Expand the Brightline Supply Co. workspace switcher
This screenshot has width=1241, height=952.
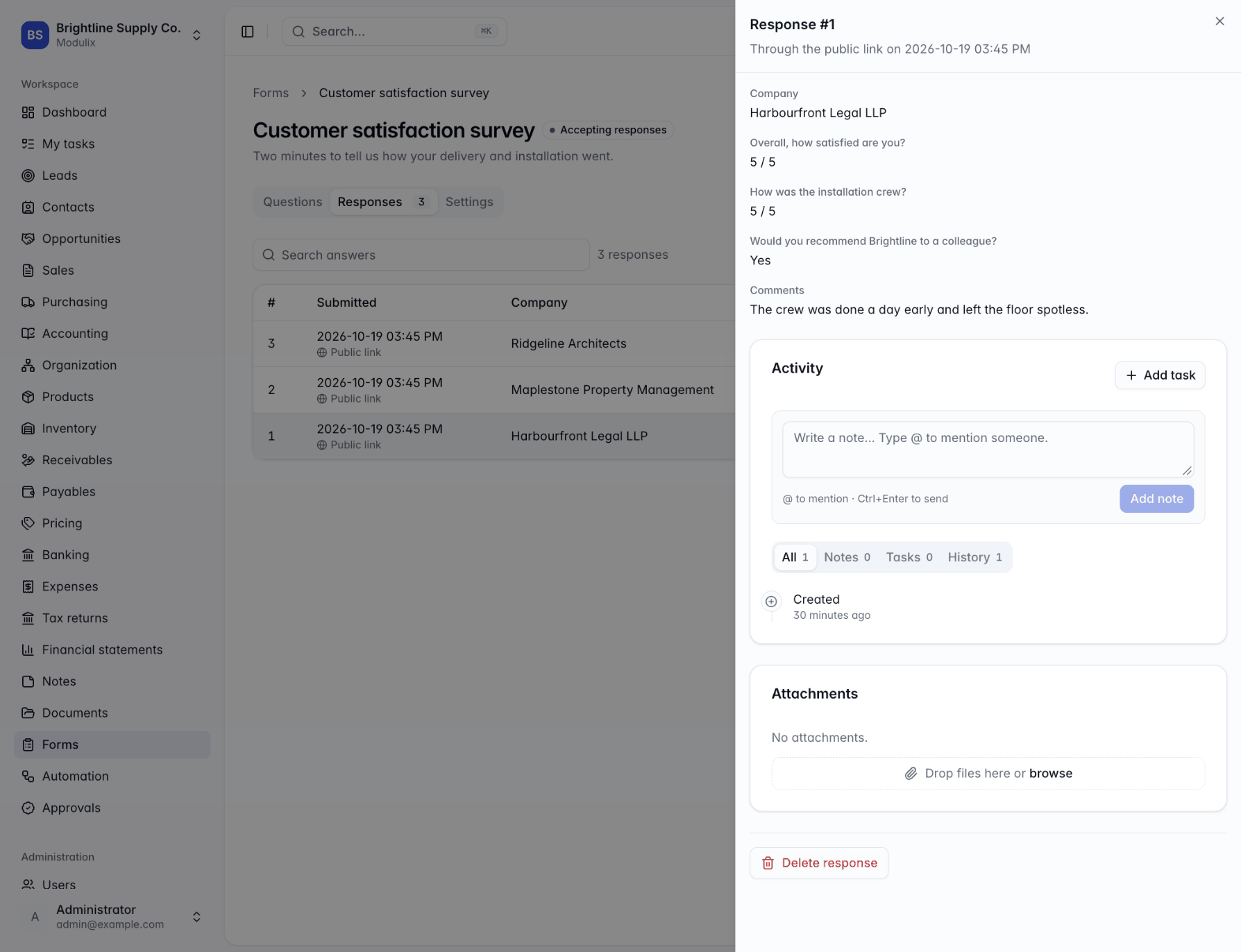[112, 35]
